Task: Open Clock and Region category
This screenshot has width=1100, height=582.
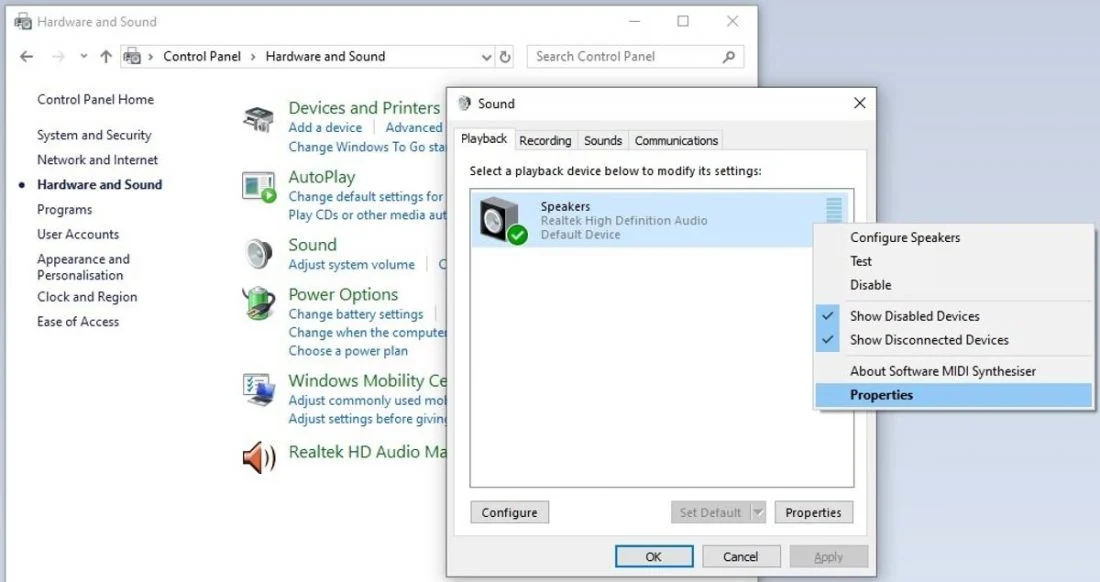Action: pyautogui.click(x=87, y=297)
